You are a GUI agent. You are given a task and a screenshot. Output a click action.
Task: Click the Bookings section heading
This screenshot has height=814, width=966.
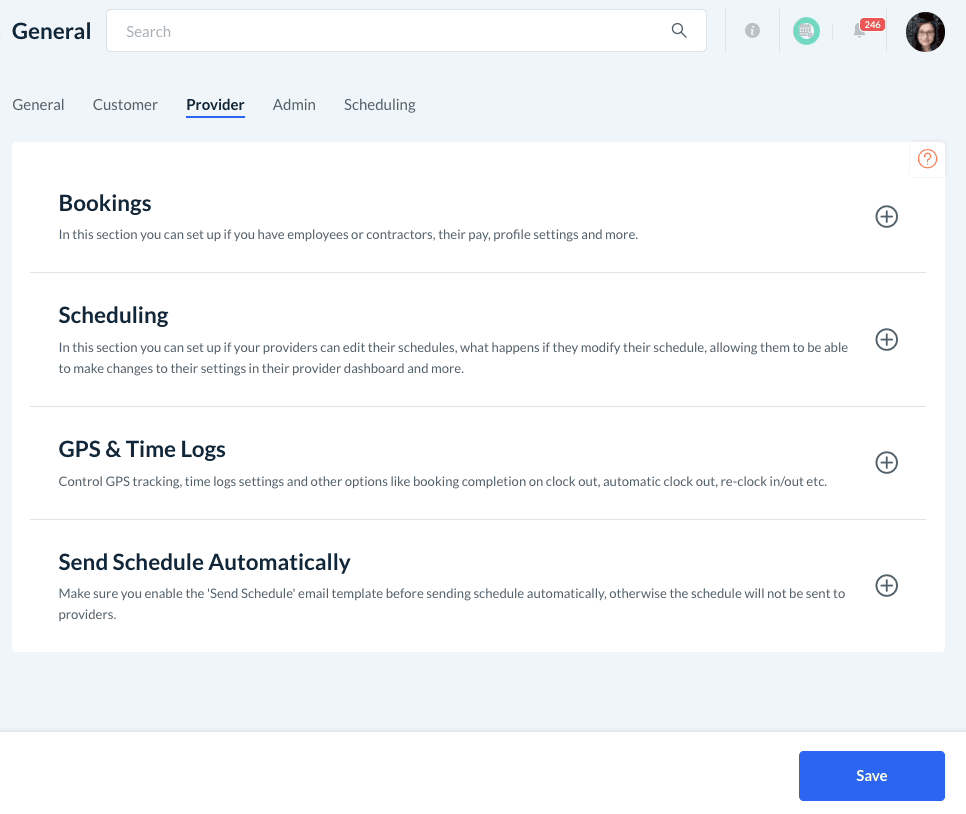point(105,203)
